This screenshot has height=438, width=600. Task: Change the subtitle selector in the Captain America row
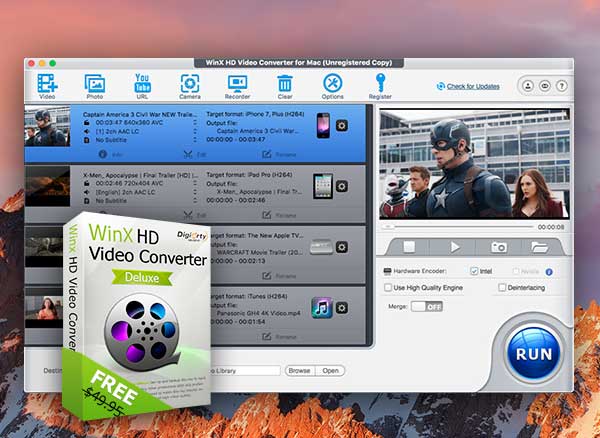pyautogui.click(x=195, y=140)
